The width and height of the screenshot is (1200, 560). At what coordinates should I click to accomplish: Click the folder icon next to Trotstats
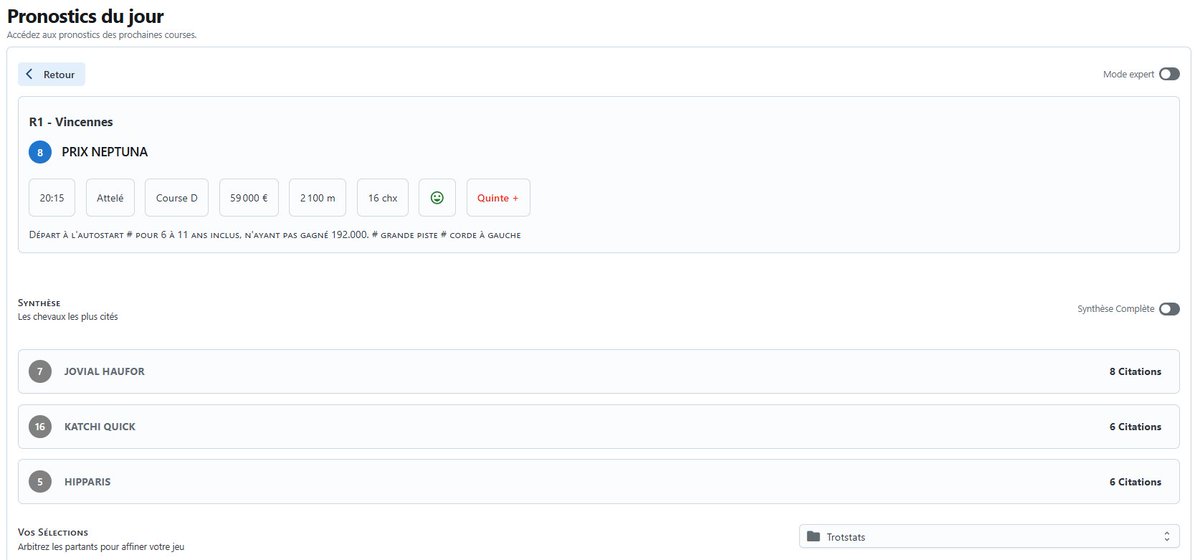point(813,537)
